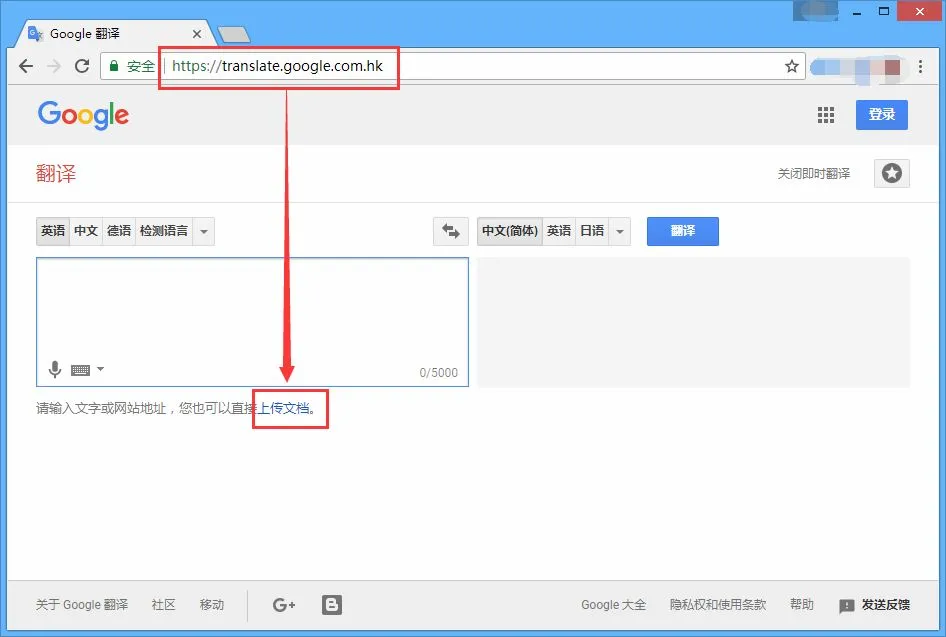Click the 登录 sign-in button
This screenshot has height=637, width=946.
pyautogui.click(x=881, y=115)
